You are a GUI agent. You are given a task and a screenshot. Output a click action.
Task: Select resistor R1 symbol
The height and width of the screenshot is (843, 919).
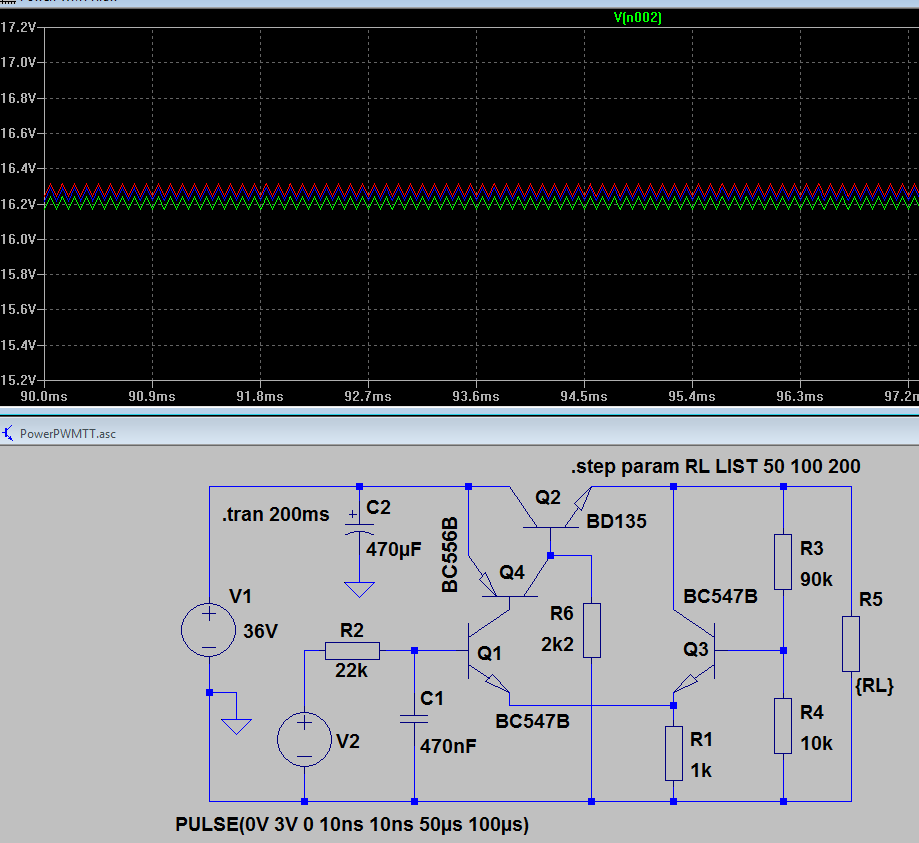coord(674,753)
